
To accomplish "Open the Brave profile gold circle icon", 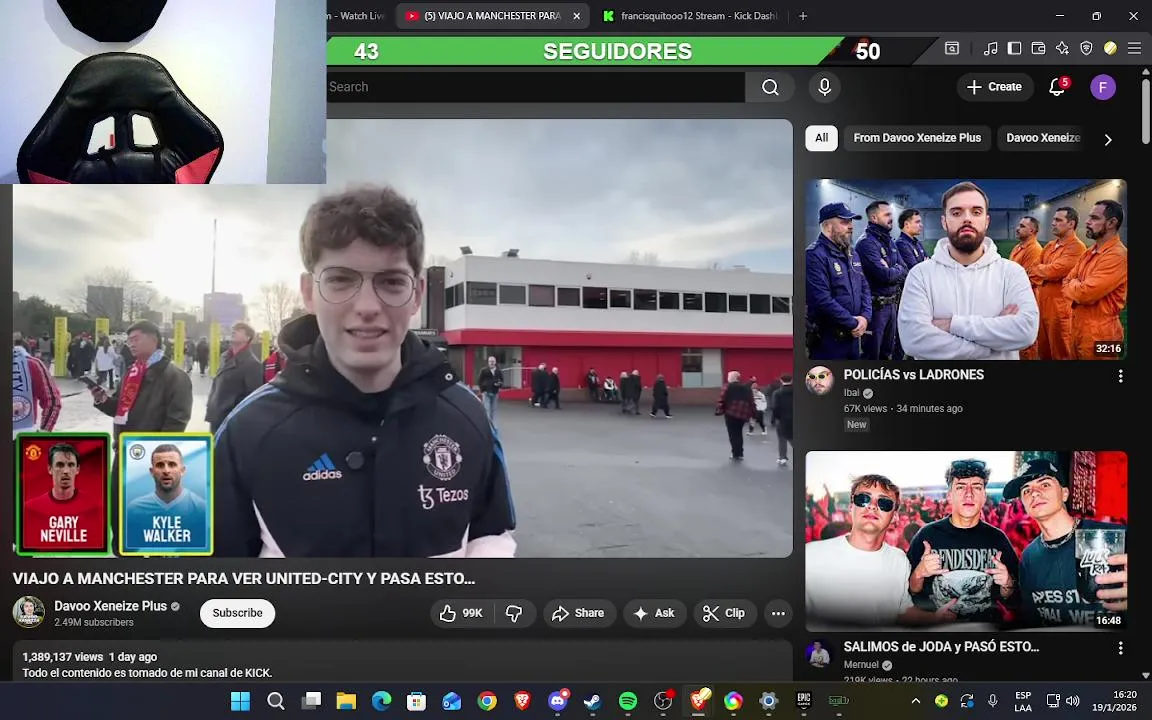I will click(1110, 48).
